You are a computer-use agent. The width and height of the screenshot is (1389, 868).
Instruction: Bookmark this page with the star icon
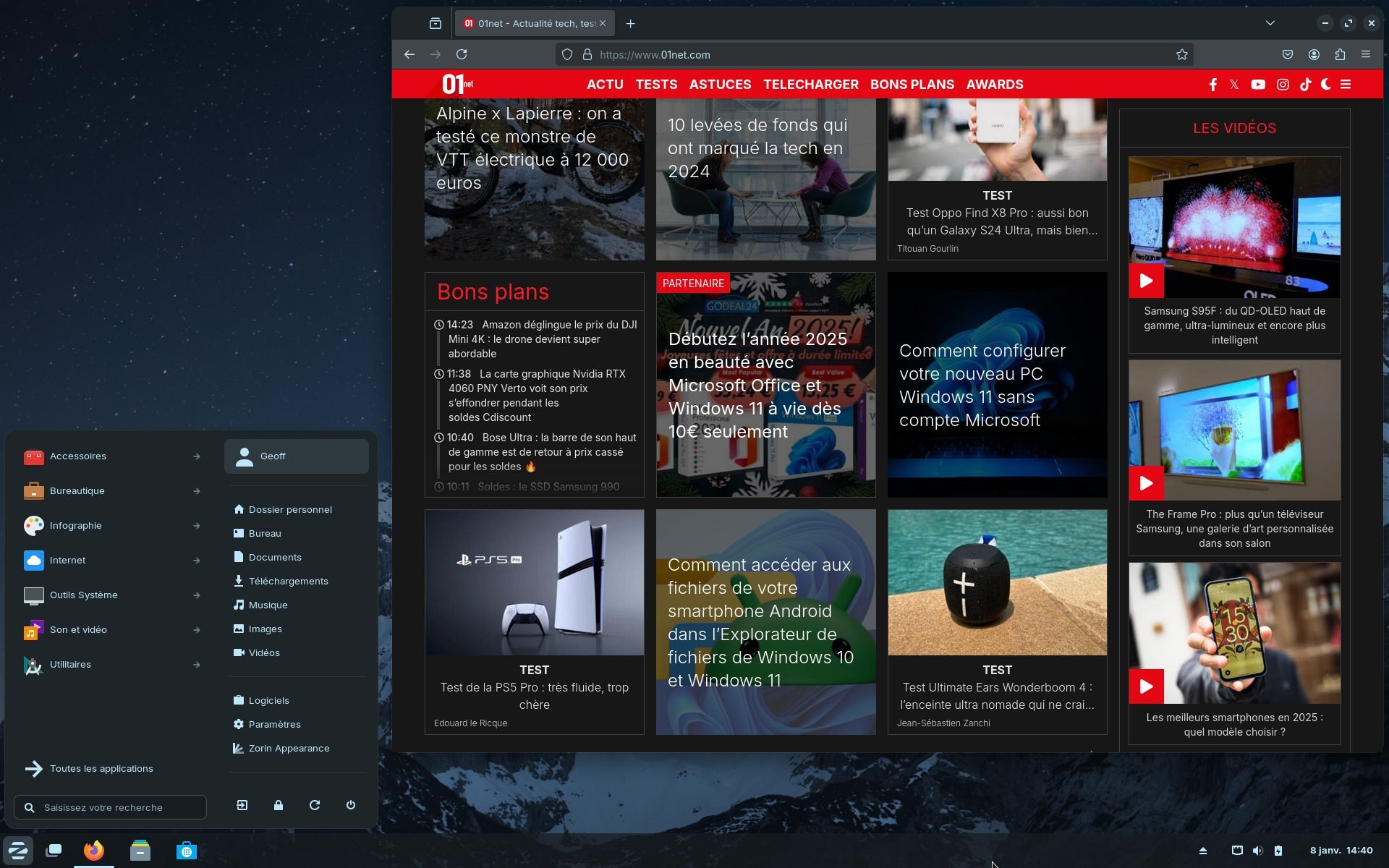pos(1181,55)
